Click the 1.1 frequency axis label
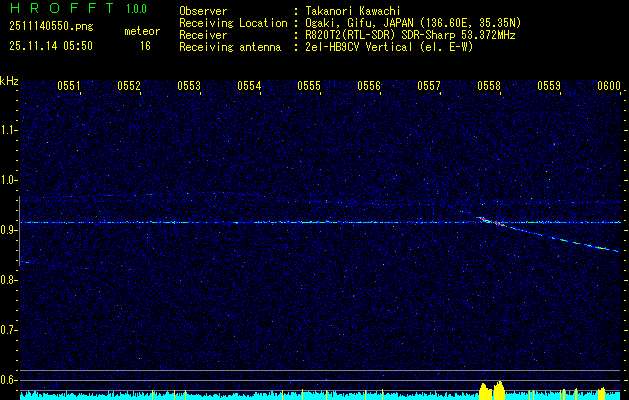Image resolution: width=629 pixels, height=400 pixels. 9,129
